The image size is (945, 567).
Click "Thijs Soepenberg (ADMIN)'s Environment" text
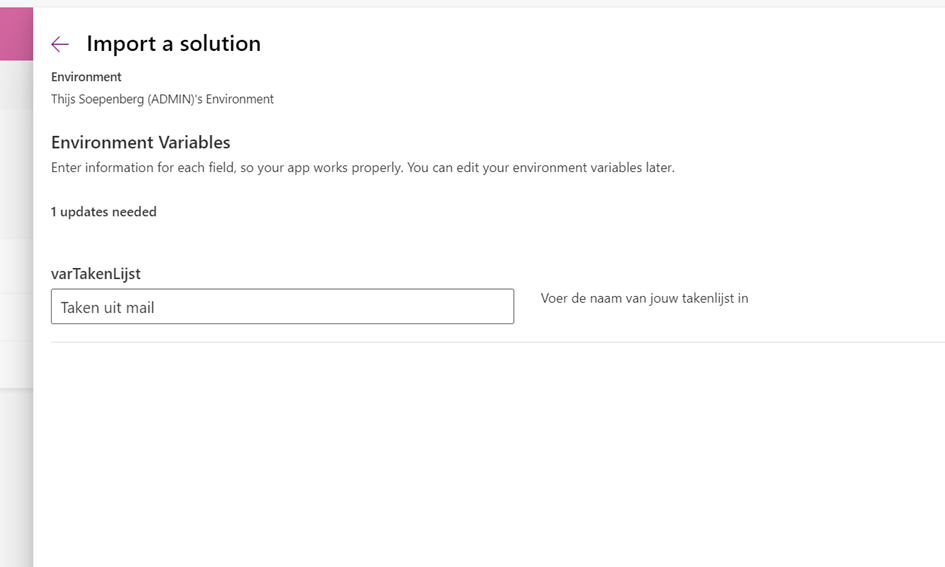[162, 99]
